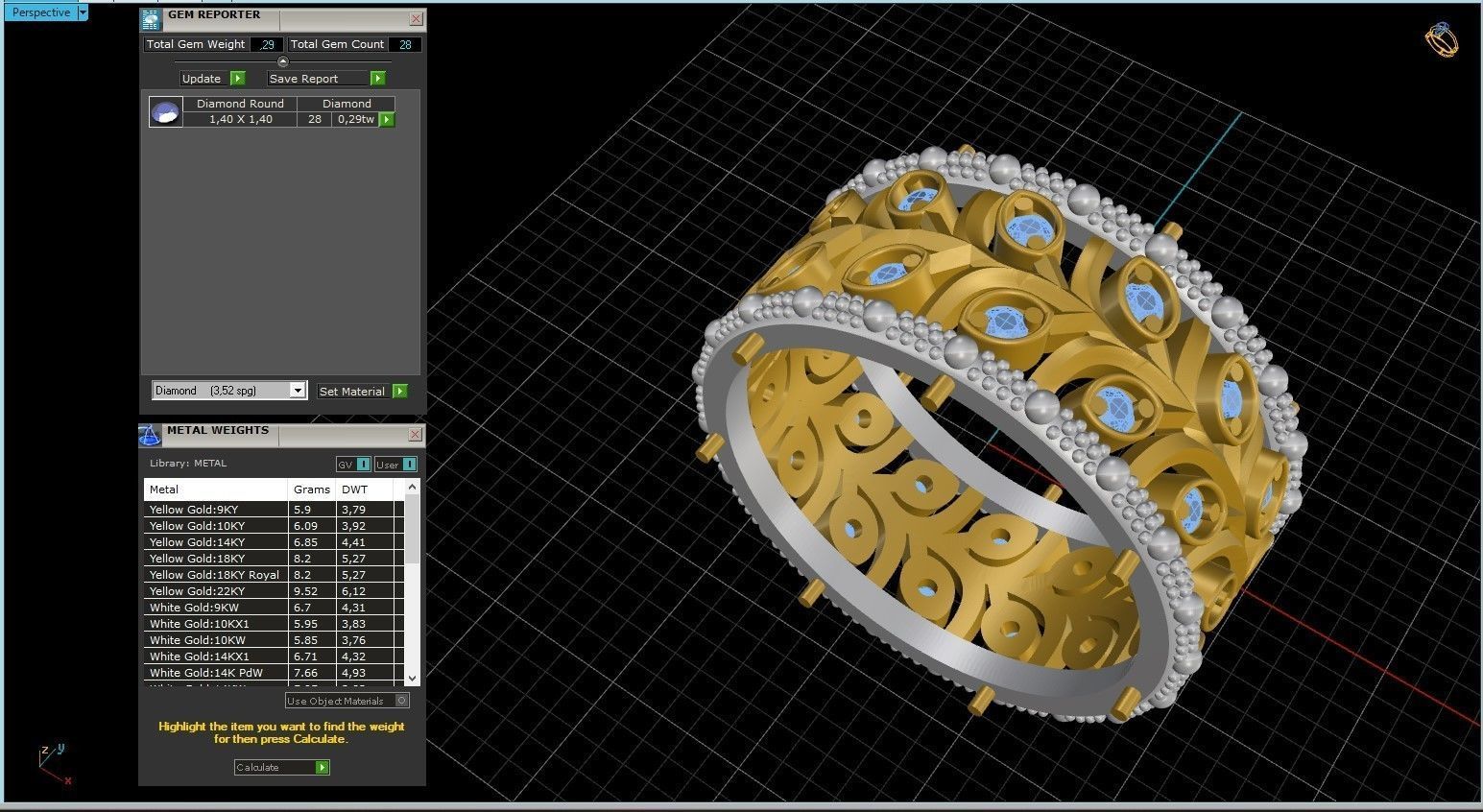The image size is (1483, 812).
Task: Click the DWT column header
Action: [x=365, y=490]
